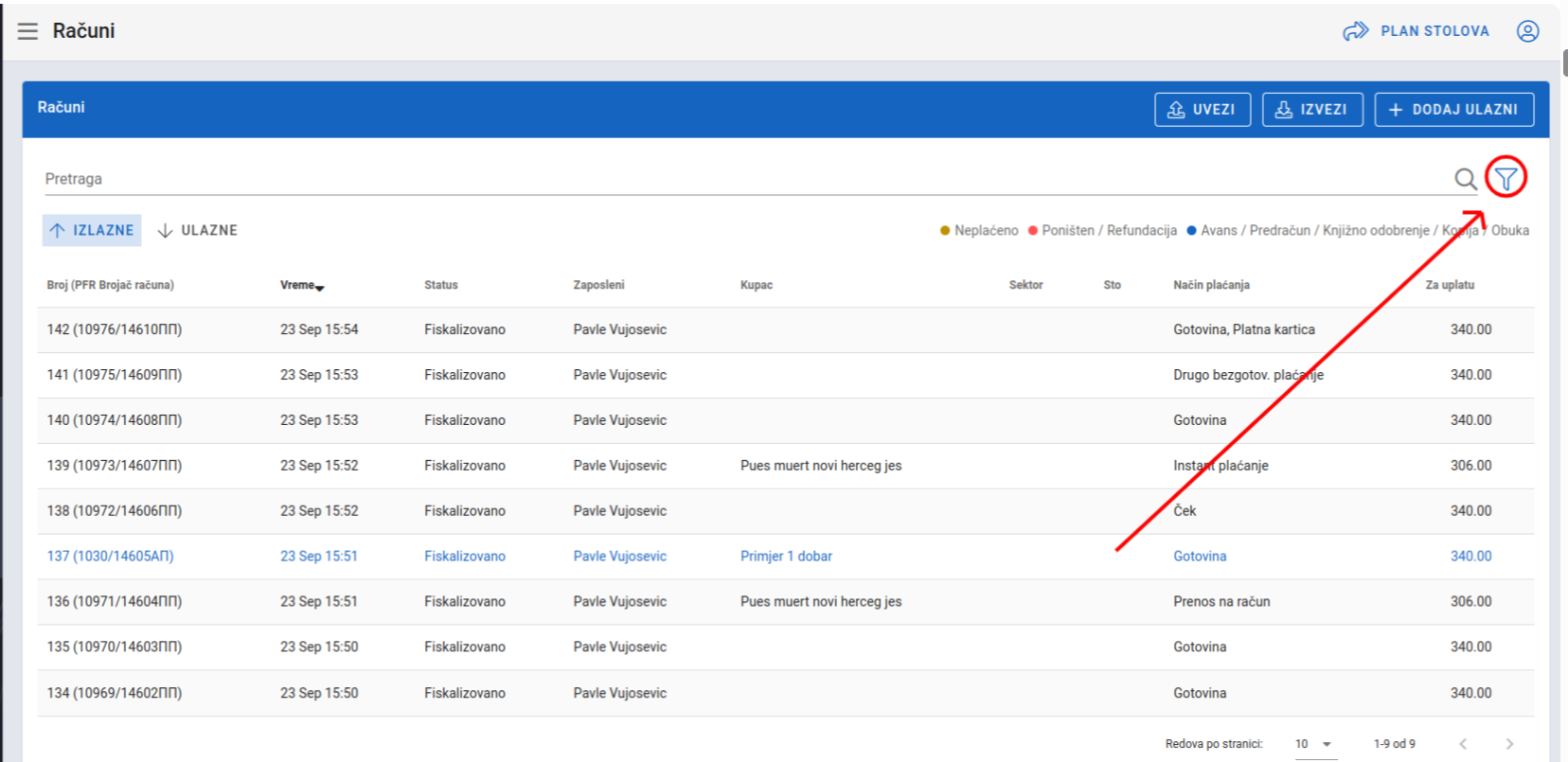Click Avans / Predračun blue legend dot
The width and height of the screenshot is (1568, 762).
click(1191, 230)
